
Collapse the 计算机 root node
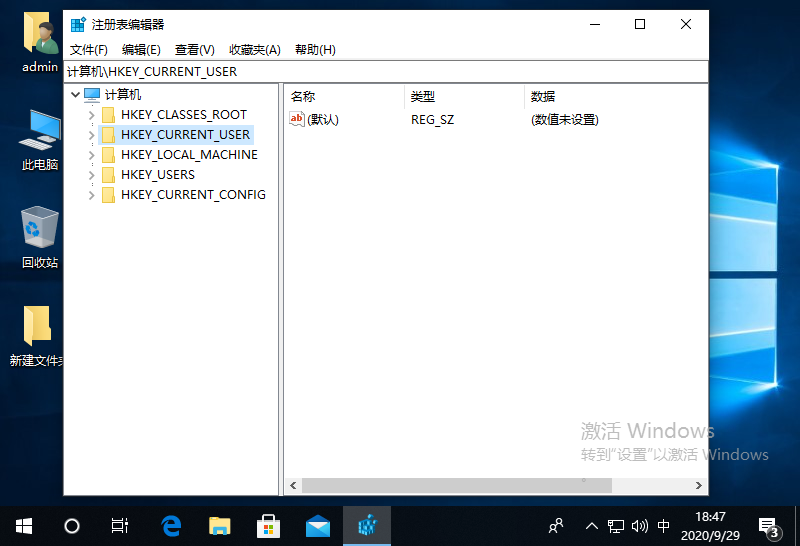76,95
